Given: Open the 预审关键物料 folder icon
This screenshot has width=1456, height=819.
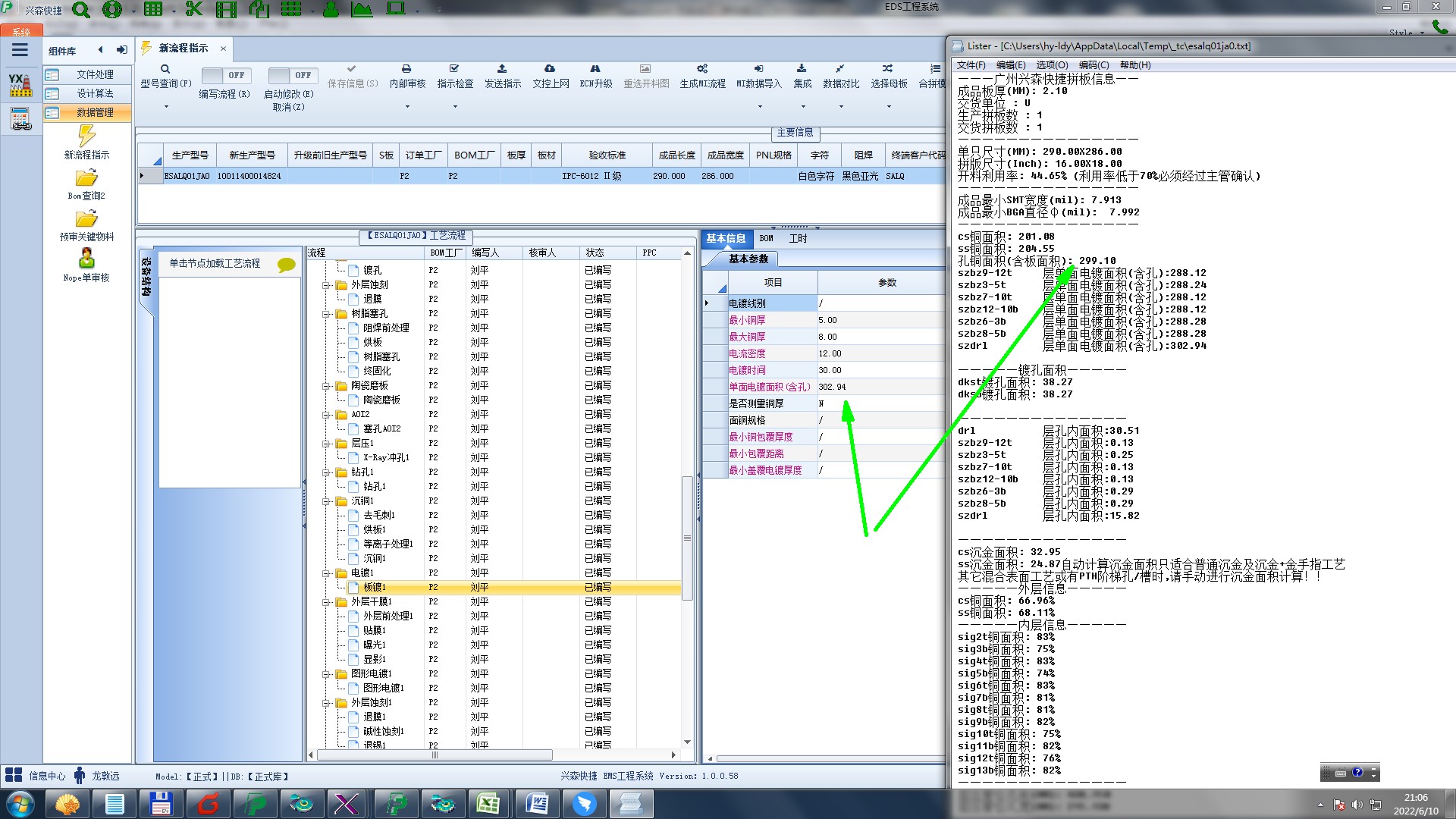Looking at the screenshot, I should (86, 218).
